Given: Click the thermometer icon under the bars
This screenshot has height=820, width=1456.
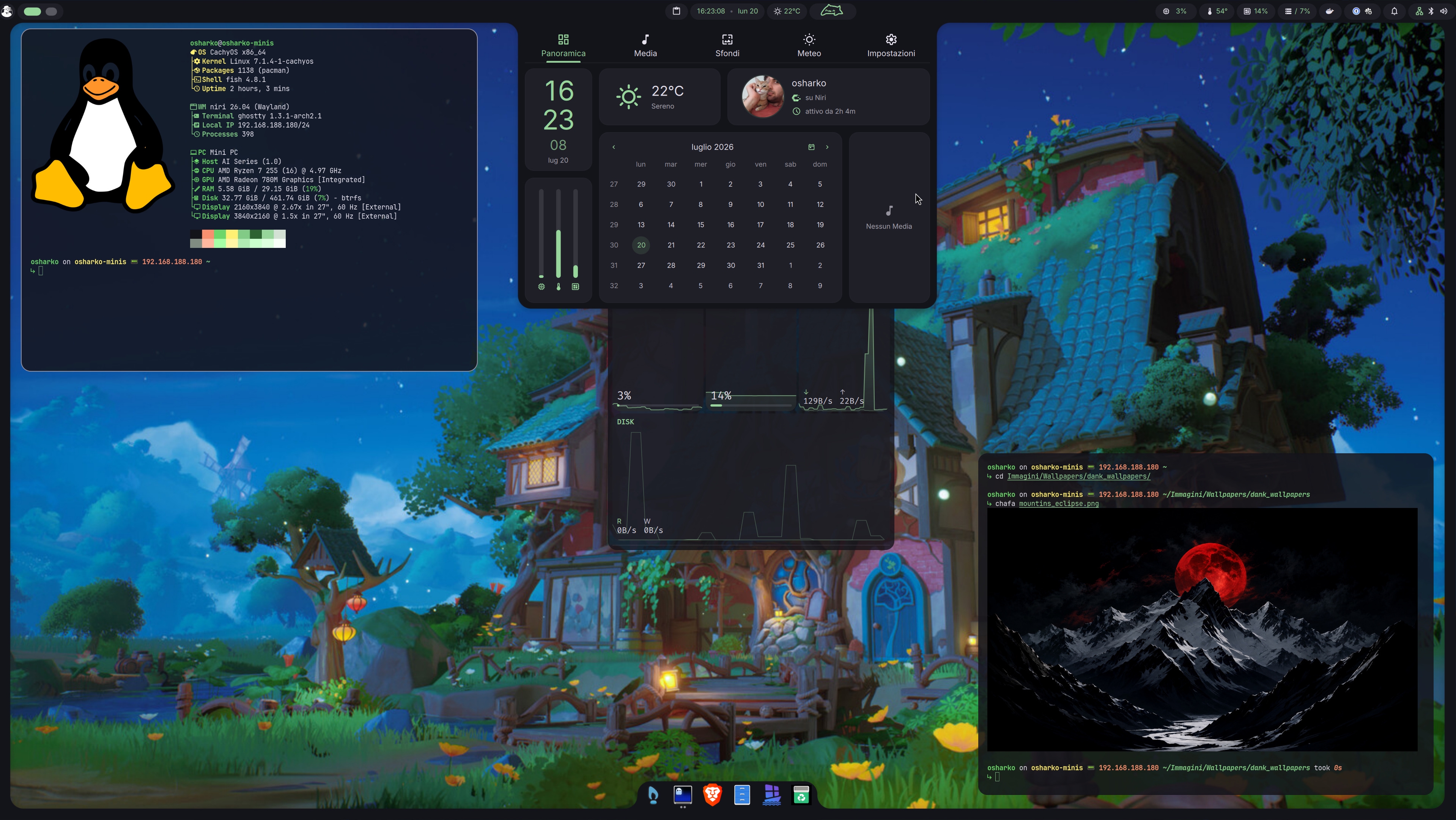Looking at the screenshot, I should [x=559, y=287].
